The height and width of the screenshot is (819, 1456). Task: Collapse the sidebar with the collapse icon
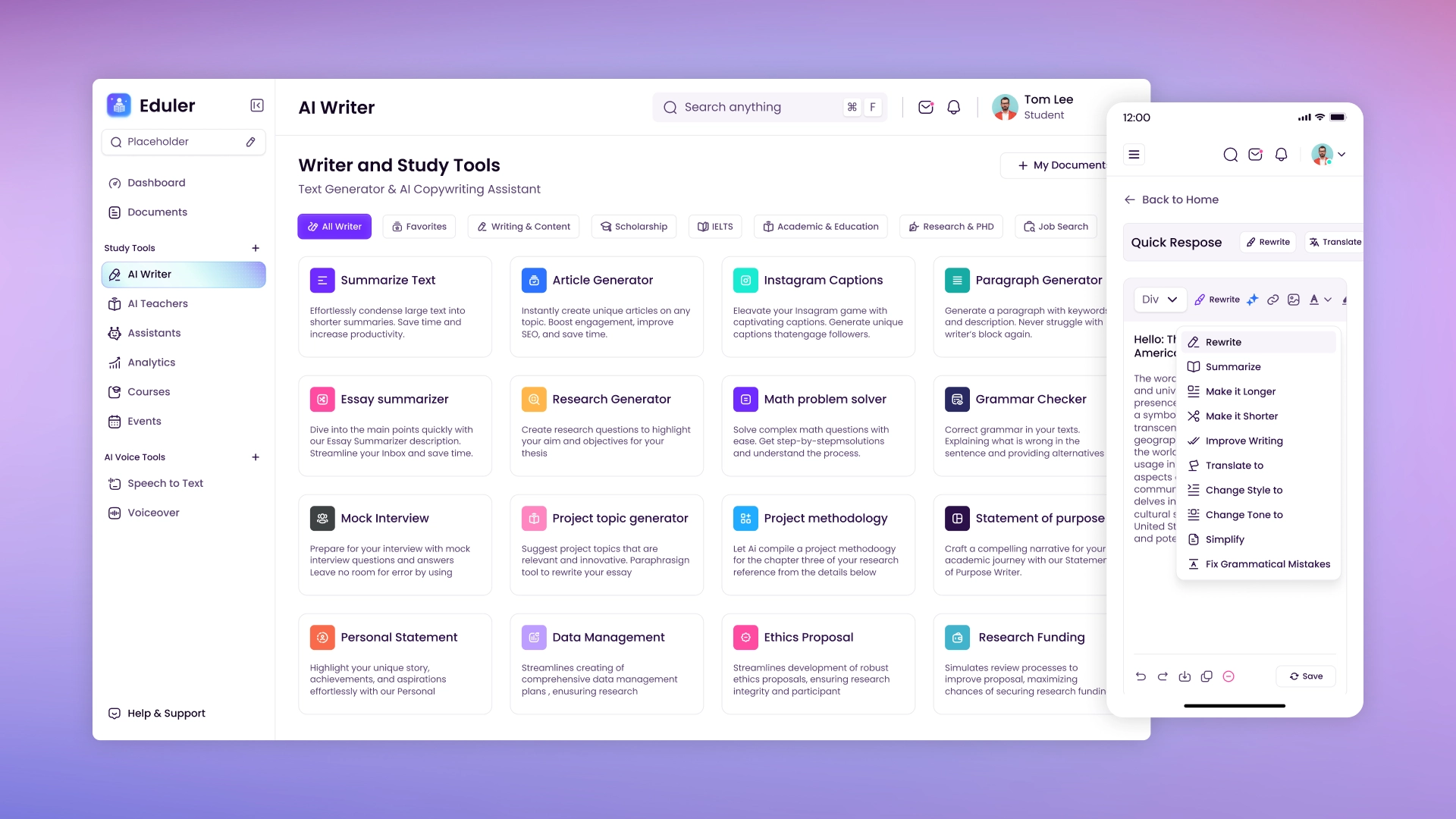[x=256, y=105]
